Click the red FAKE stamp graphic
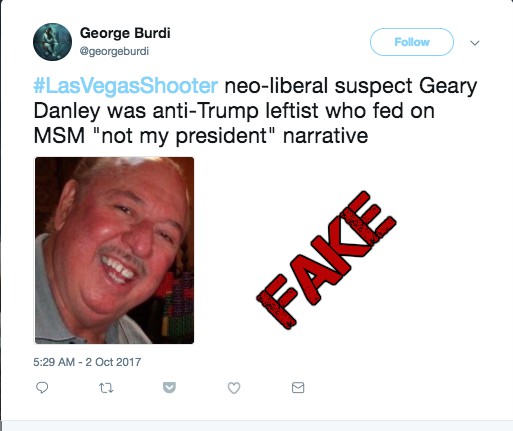The image size is (513, 431). [x=326, y=260]
